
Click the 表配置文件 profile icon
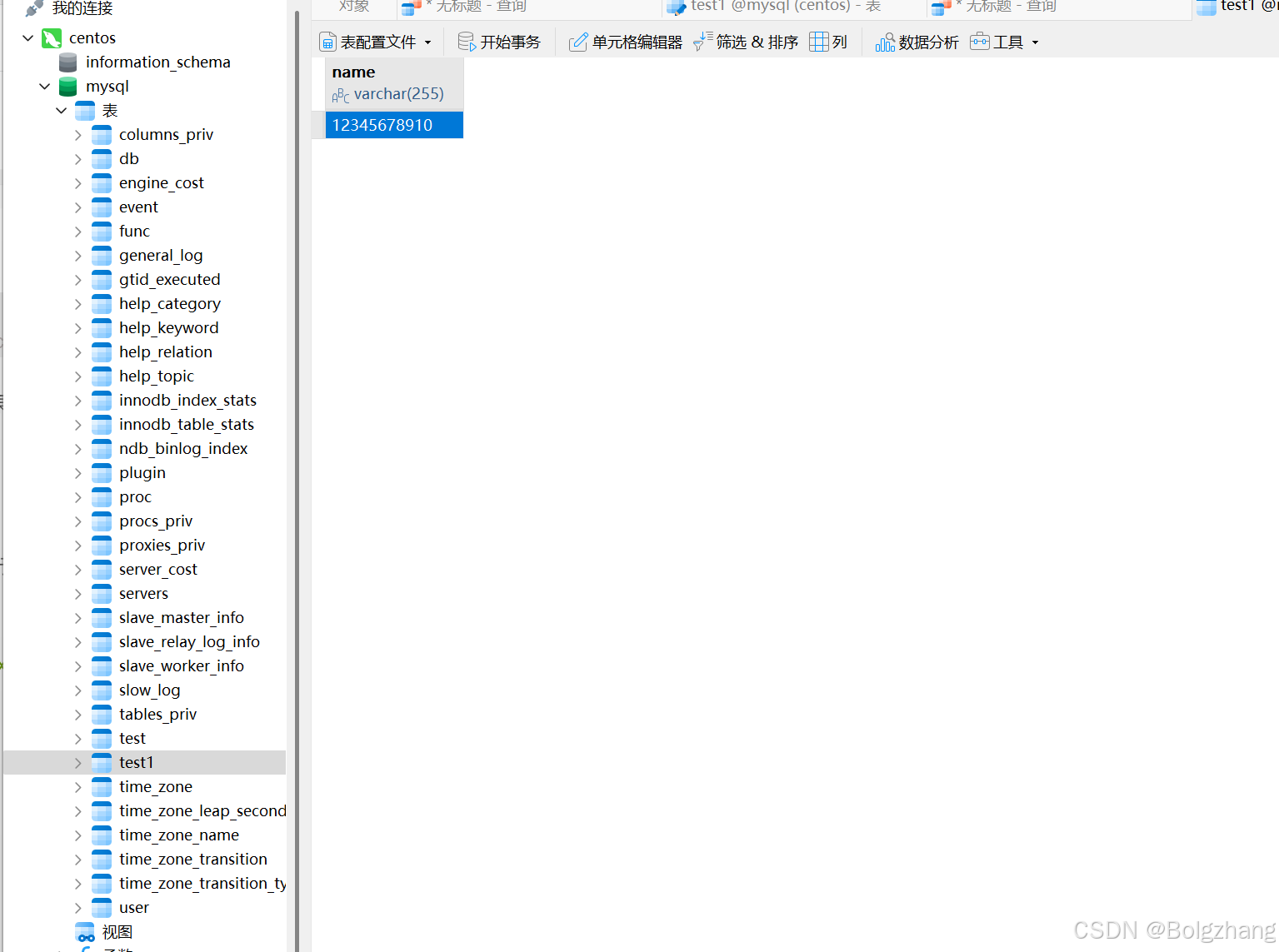click(x=328, y=42)
